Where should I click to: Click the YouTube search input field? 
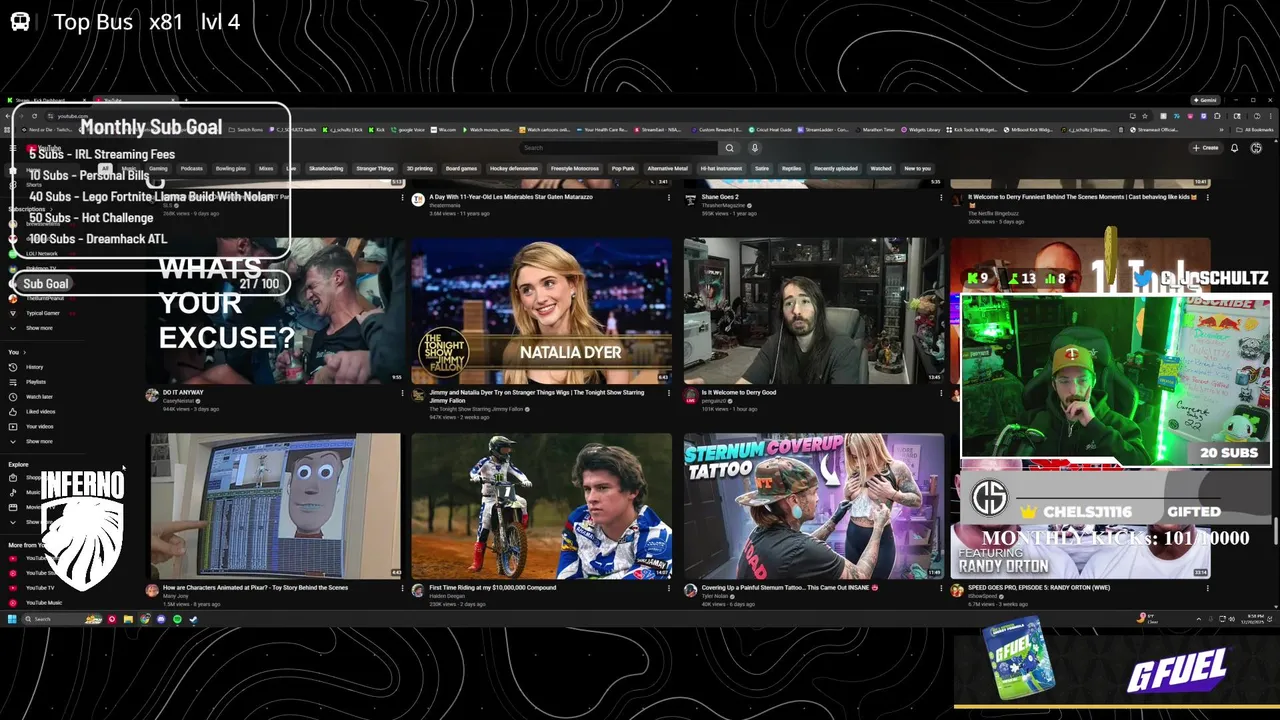619,148
